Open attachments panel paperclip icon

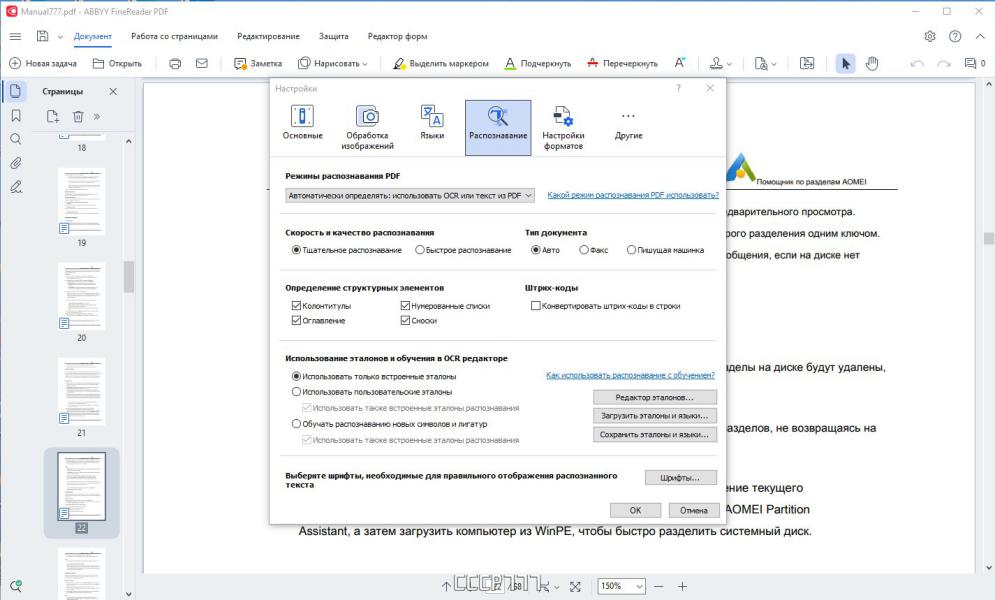16,163
